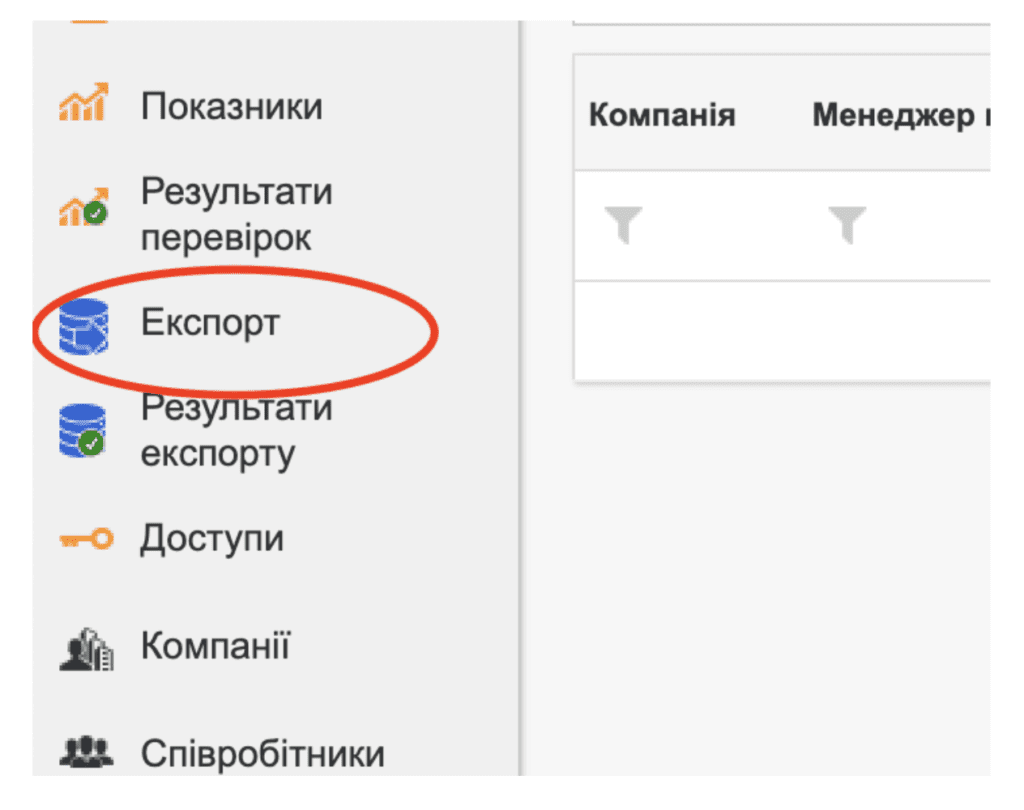Open the Компанії section

point(216,645)
